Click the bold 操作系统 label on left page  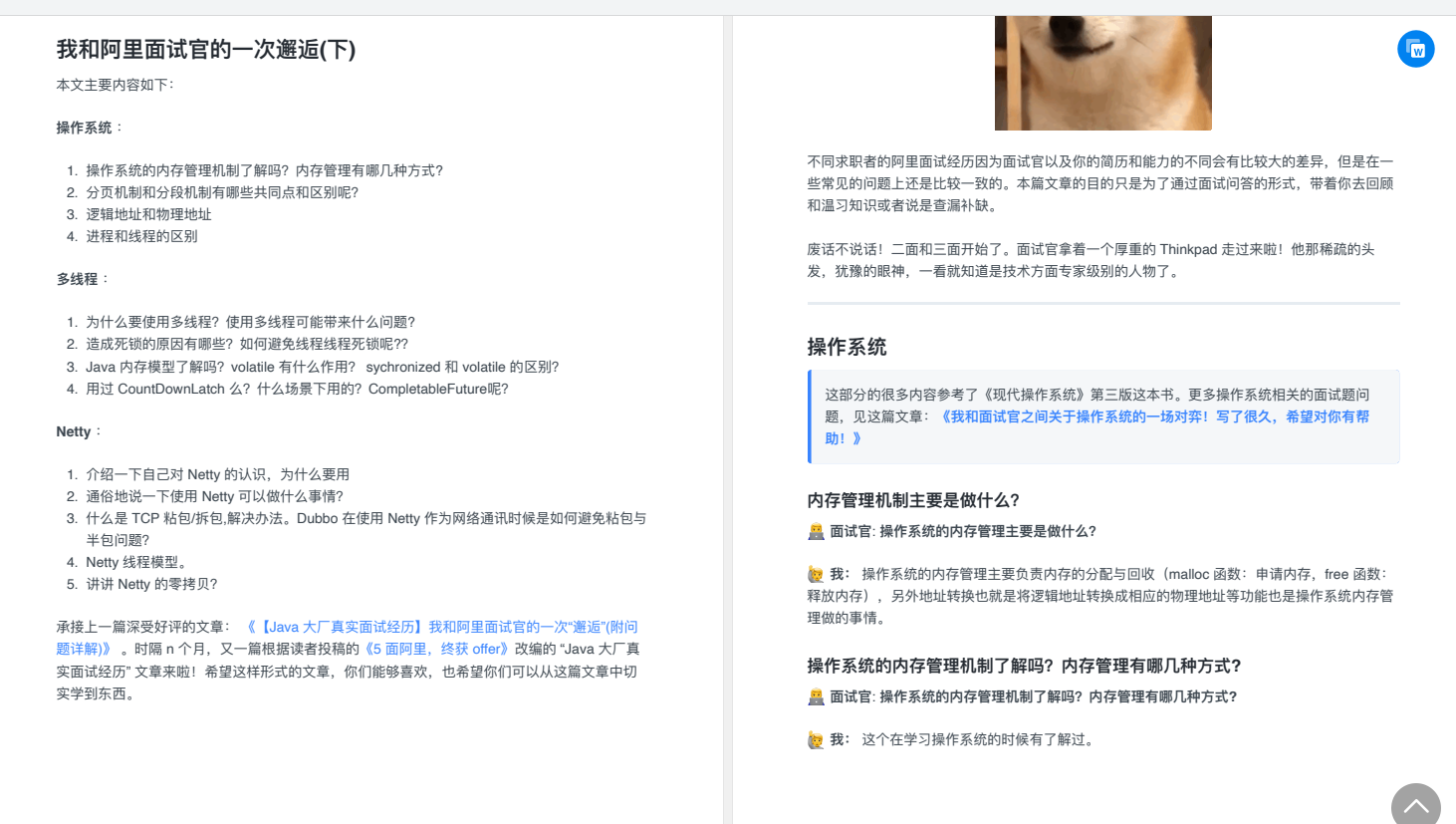tap(84, 128)
